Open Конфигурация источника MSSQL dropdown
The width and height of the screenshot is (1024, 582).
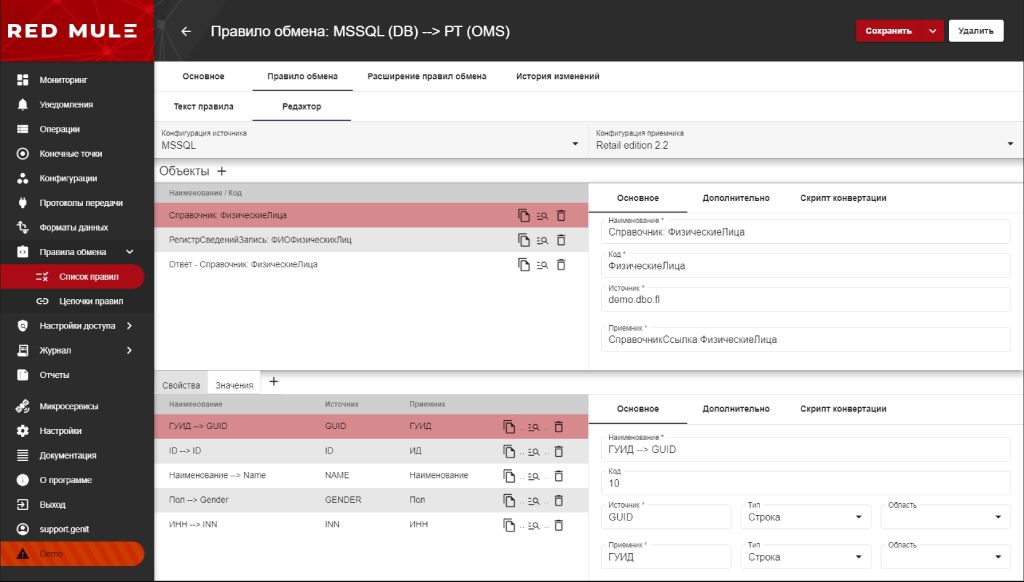tap(371, 140)
